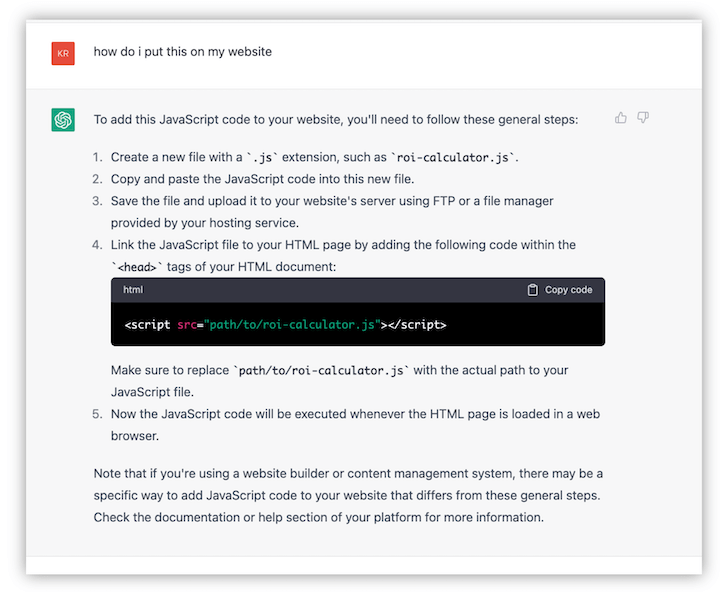
Task: Click the note about website builders
Action: click(x=348, y=495)
